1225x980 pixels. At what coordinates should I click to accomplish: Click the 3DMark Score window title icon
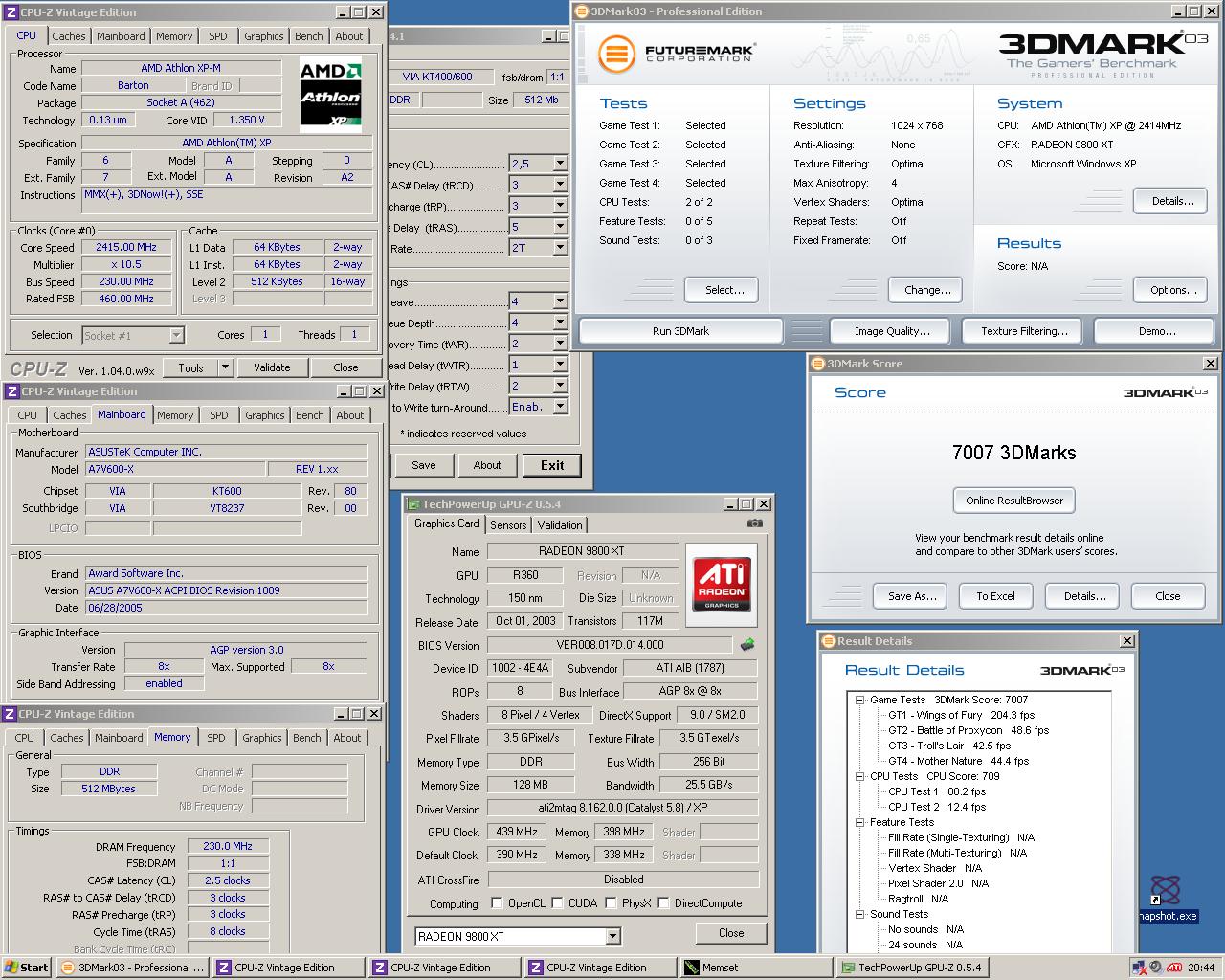(817, 364)
